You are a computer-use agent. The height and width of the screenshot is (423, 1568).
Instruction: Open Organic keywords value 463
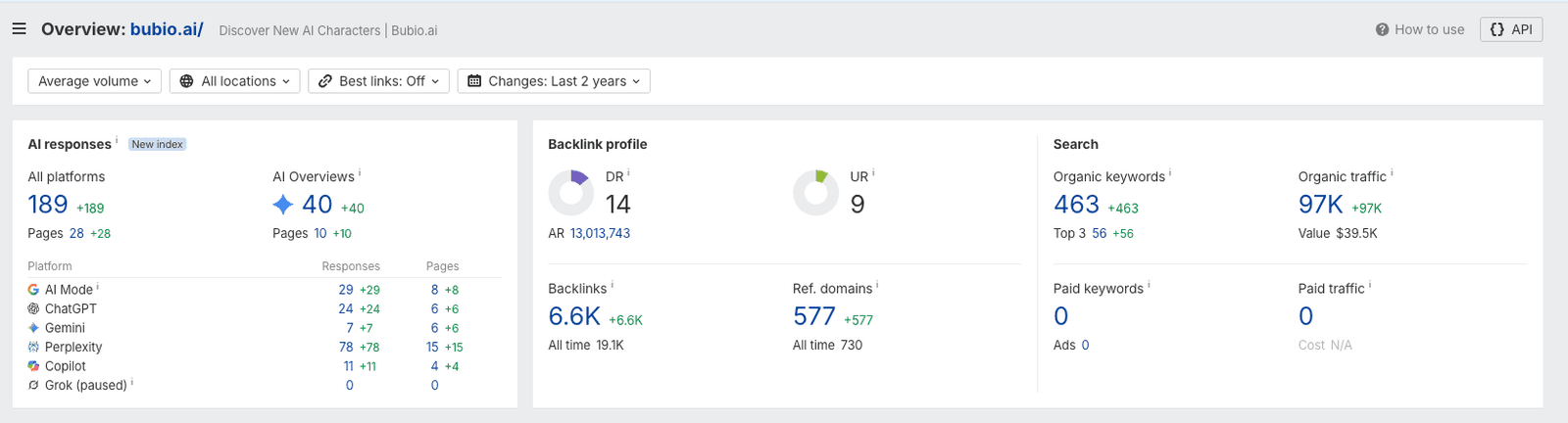[x=1076, y=205]
